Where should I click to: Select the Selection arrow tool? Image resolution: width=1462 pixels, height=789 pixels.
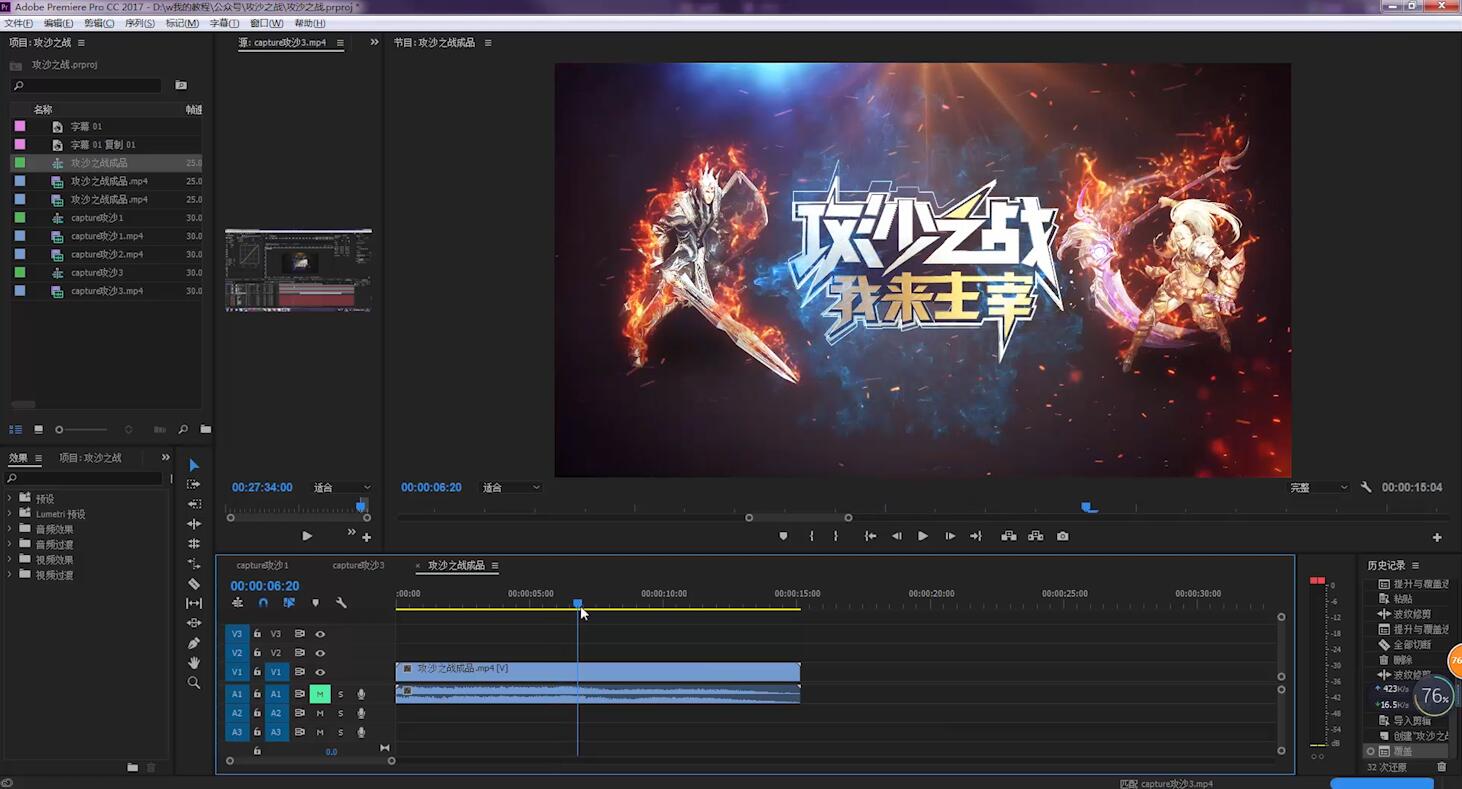coord(194,465)
